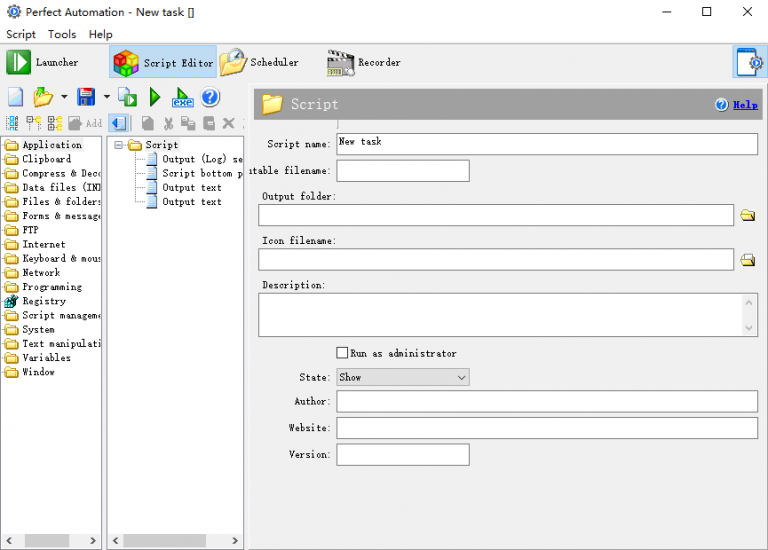Switch to the Launcher tab
Viewport: 768px width, 550px height.
coord(43,62)
